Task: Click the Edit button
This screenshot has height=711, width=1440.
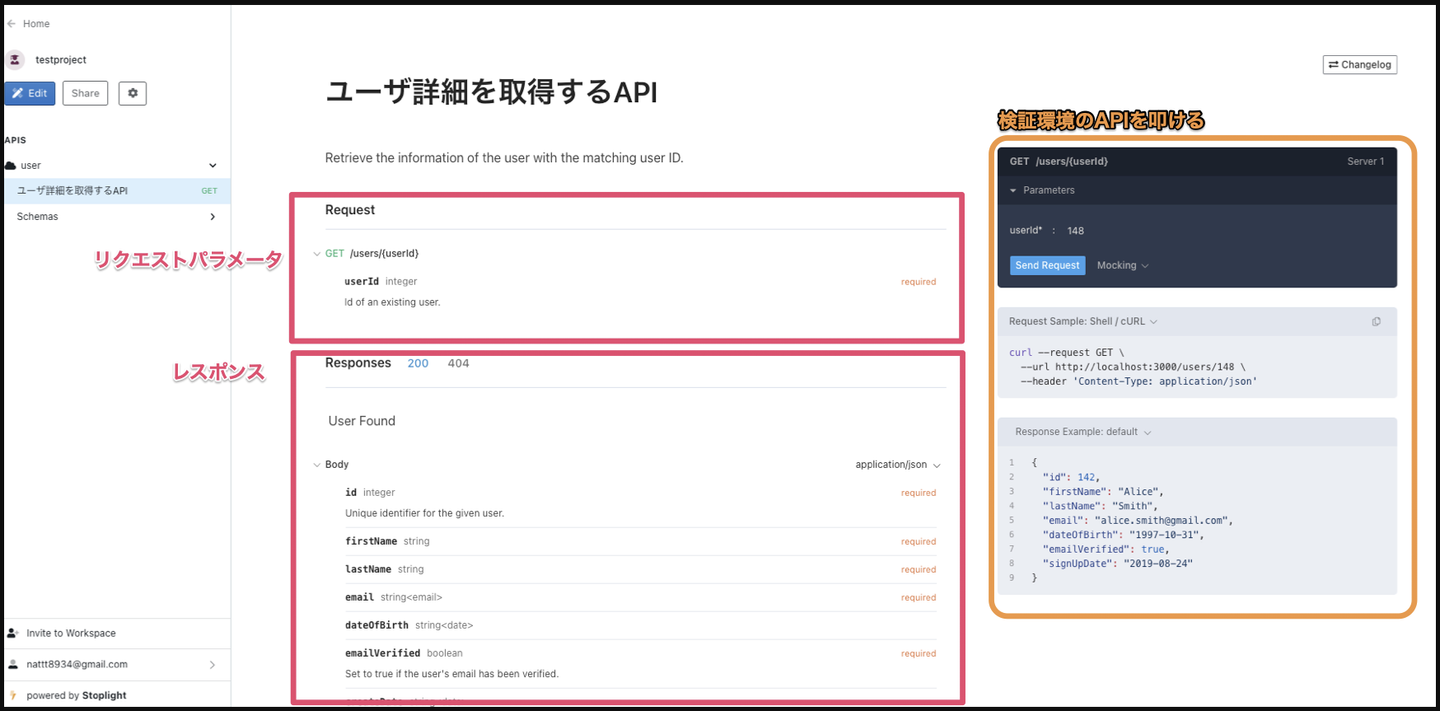Action: coord(30,93)
